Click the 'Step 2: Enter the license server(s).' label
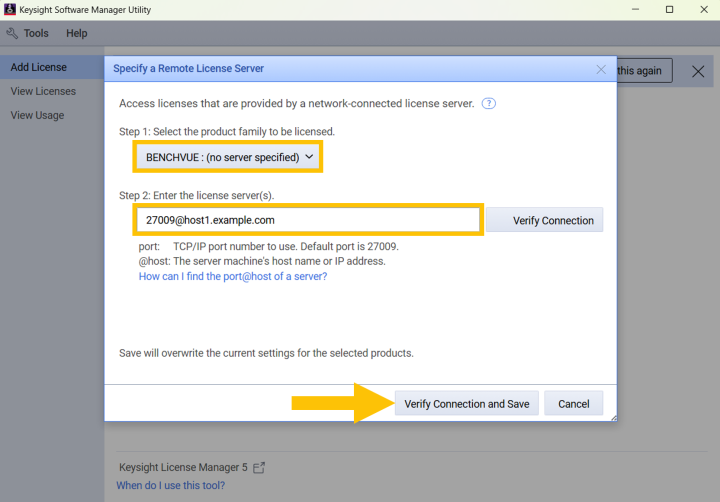Viewport: 720px width, 502px height. click(197, 195)
